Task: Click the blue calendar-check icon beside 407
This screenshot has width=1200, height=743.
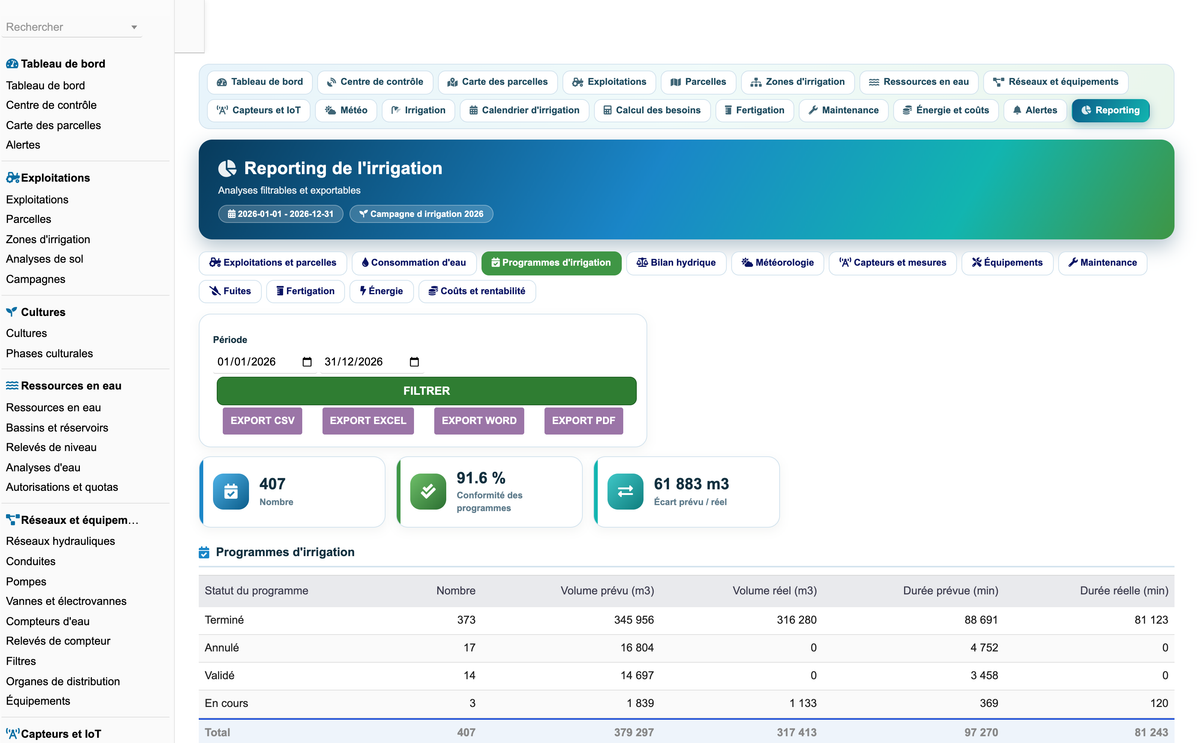Action: click(231, 491)
